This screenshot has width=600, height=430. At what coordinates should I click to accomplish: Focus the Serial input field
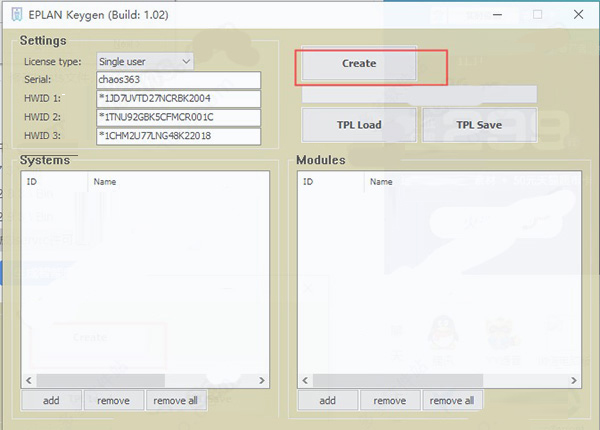tap(179, 80)
